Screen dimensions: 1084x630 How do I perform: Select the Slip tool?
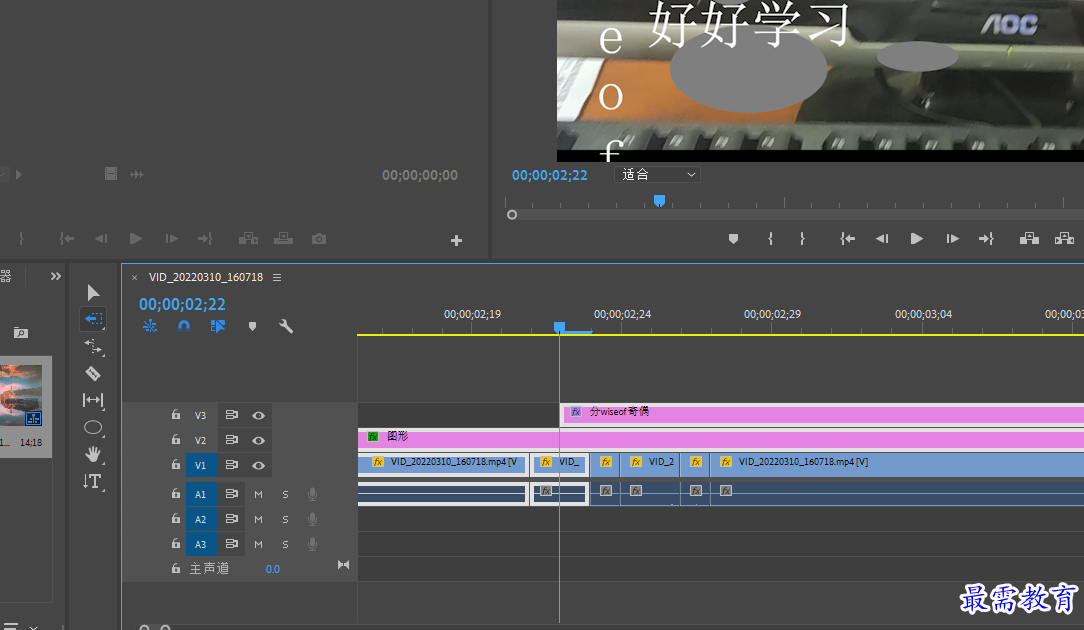pos(93,400)
